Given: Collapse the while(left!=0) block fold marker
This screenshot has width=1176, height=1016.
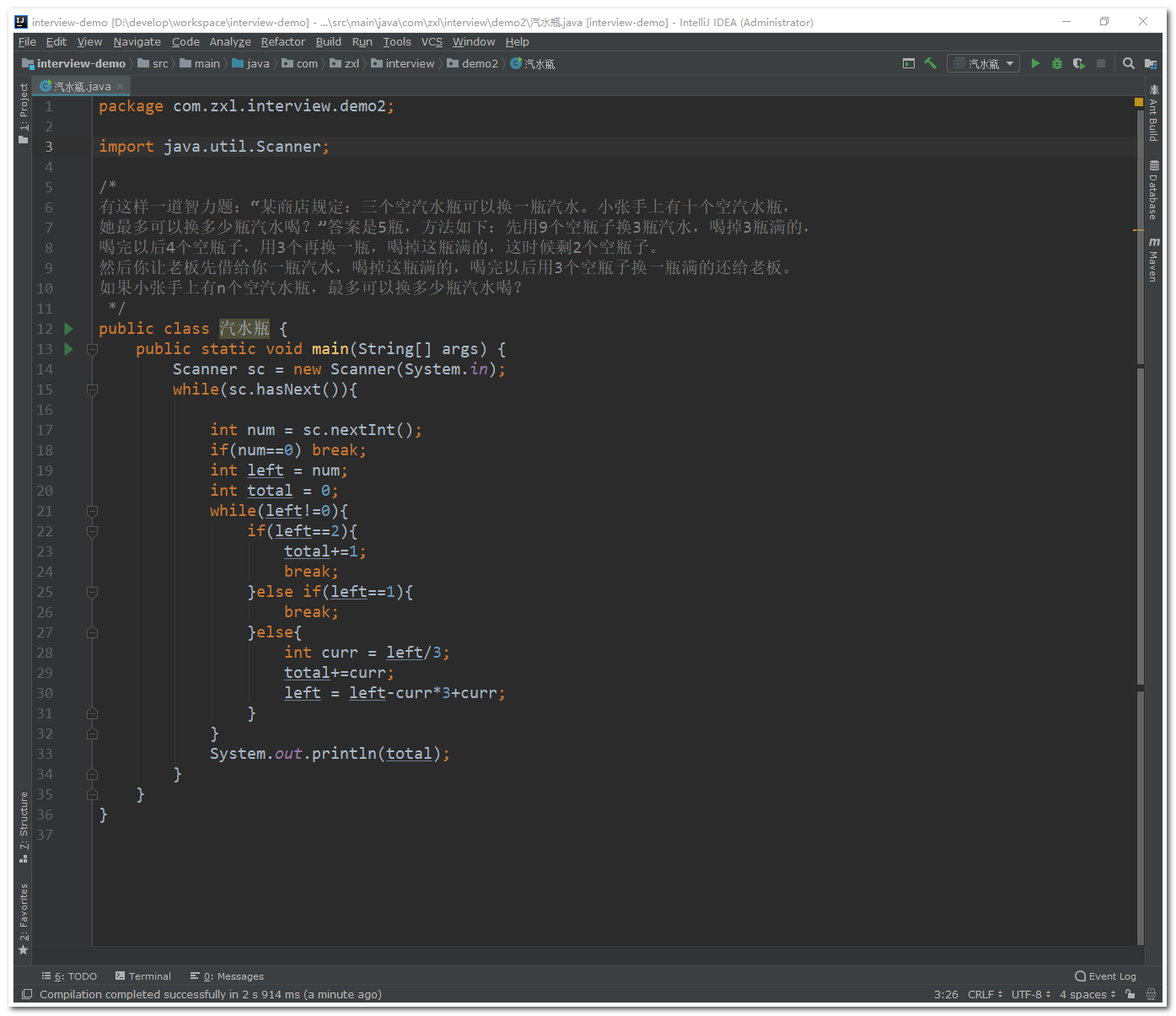Looking at the screenshot, I should (92, 511).
